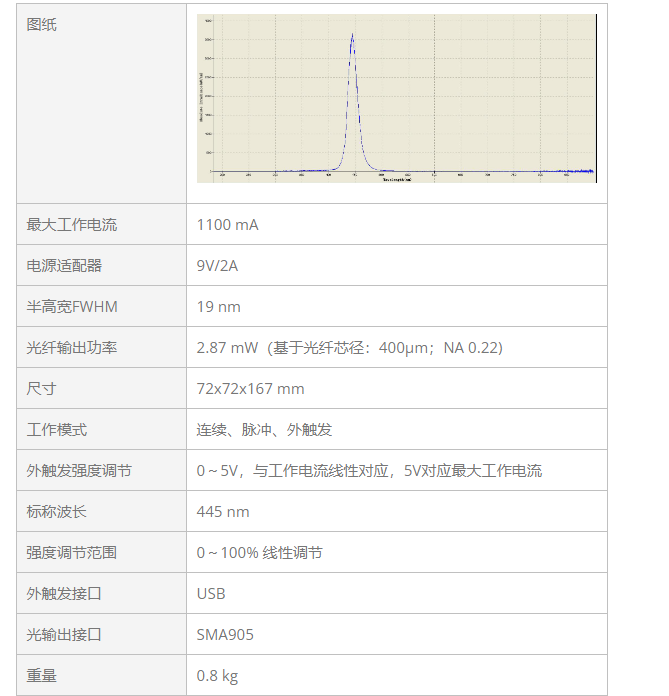Viewport: 669px width, 696px height.
Task: Select the value 72x72x167 mm
Action: tap(250, 388)
